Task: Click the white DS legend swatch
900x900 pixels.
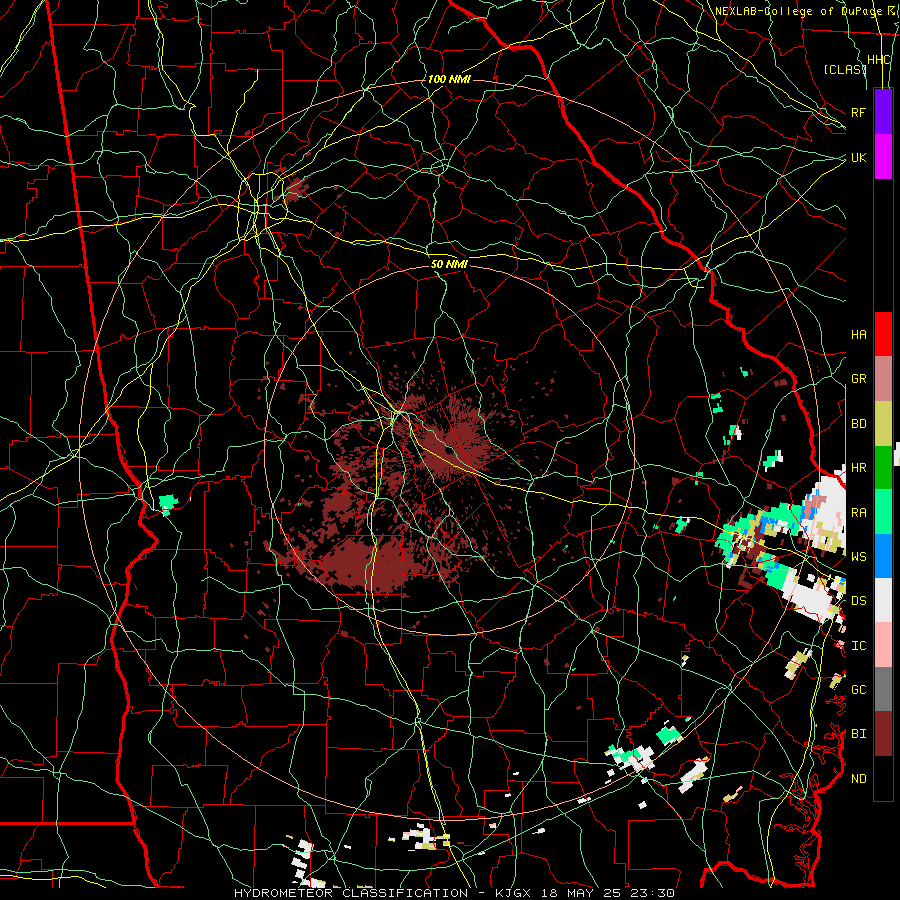Action: click(x=883, y=600)
